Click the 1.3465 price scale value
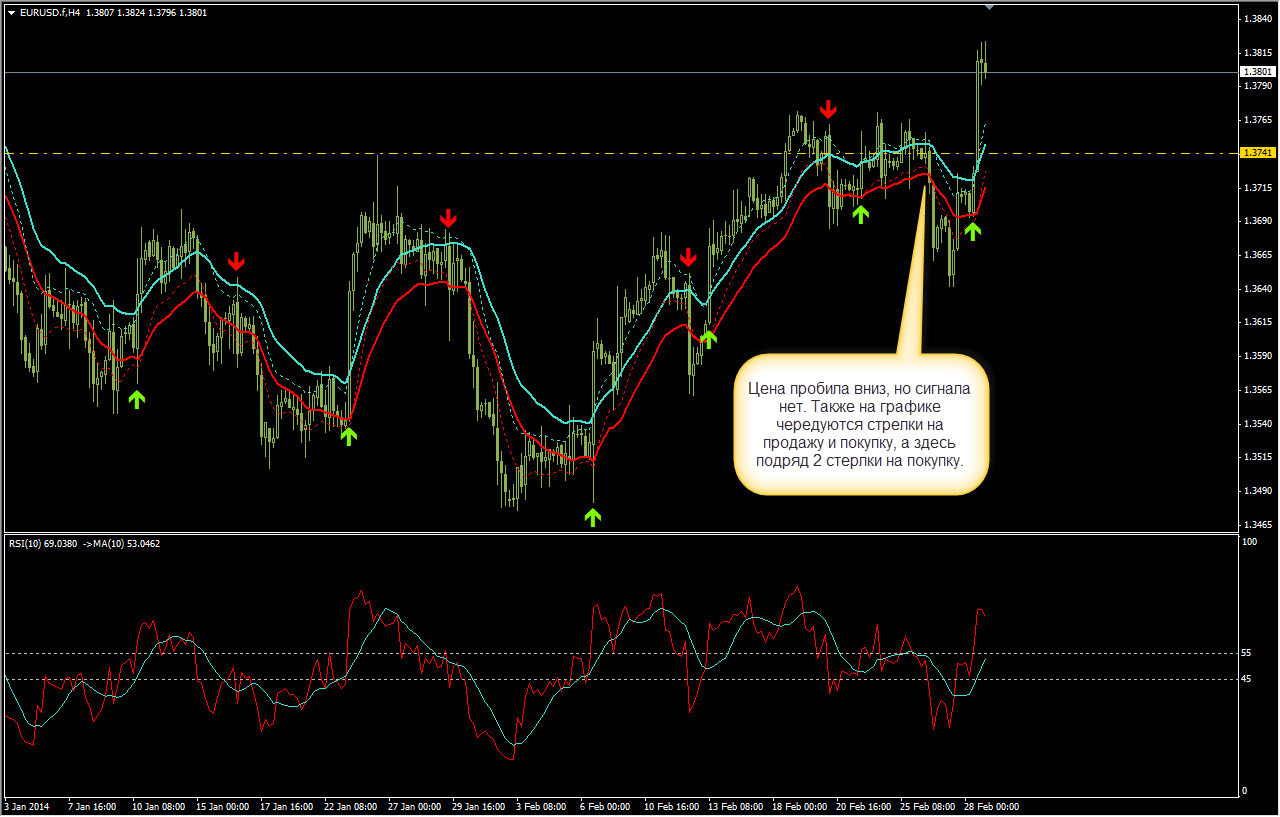1280x817 pixels. click(1258, 525)
